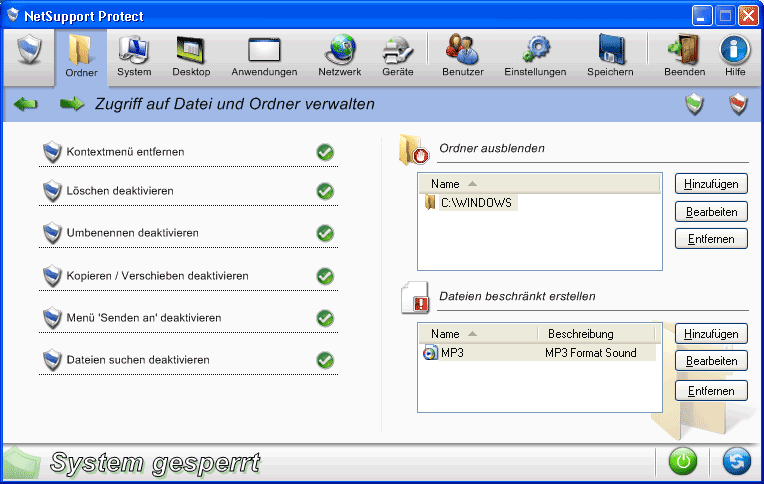
Task: Open Hilfe info icon
Action: coord(734,49)
